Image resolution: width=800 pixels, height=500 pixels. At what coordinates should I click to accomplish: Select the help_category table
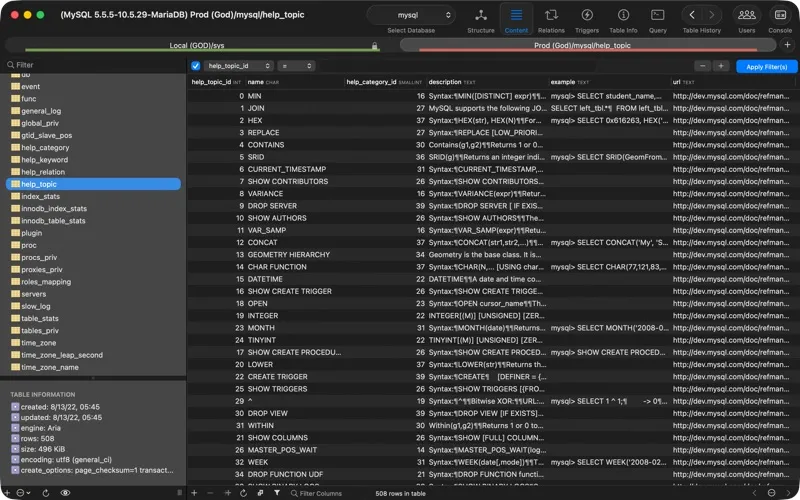[45, 147]
